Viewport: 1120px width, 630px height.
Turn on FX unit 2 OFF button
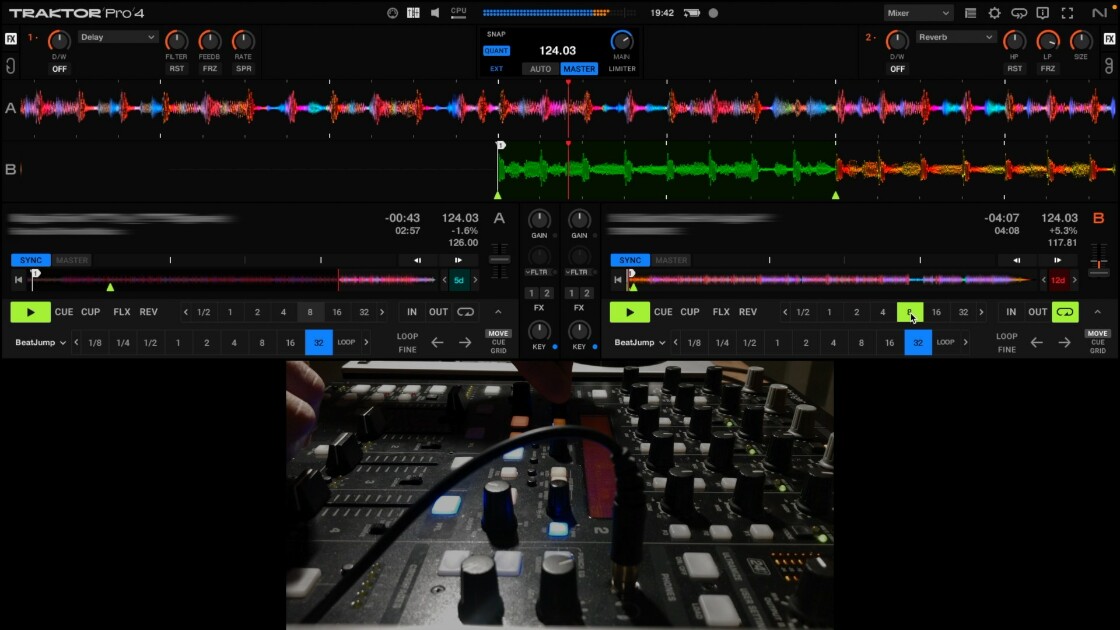coord(897,69)
